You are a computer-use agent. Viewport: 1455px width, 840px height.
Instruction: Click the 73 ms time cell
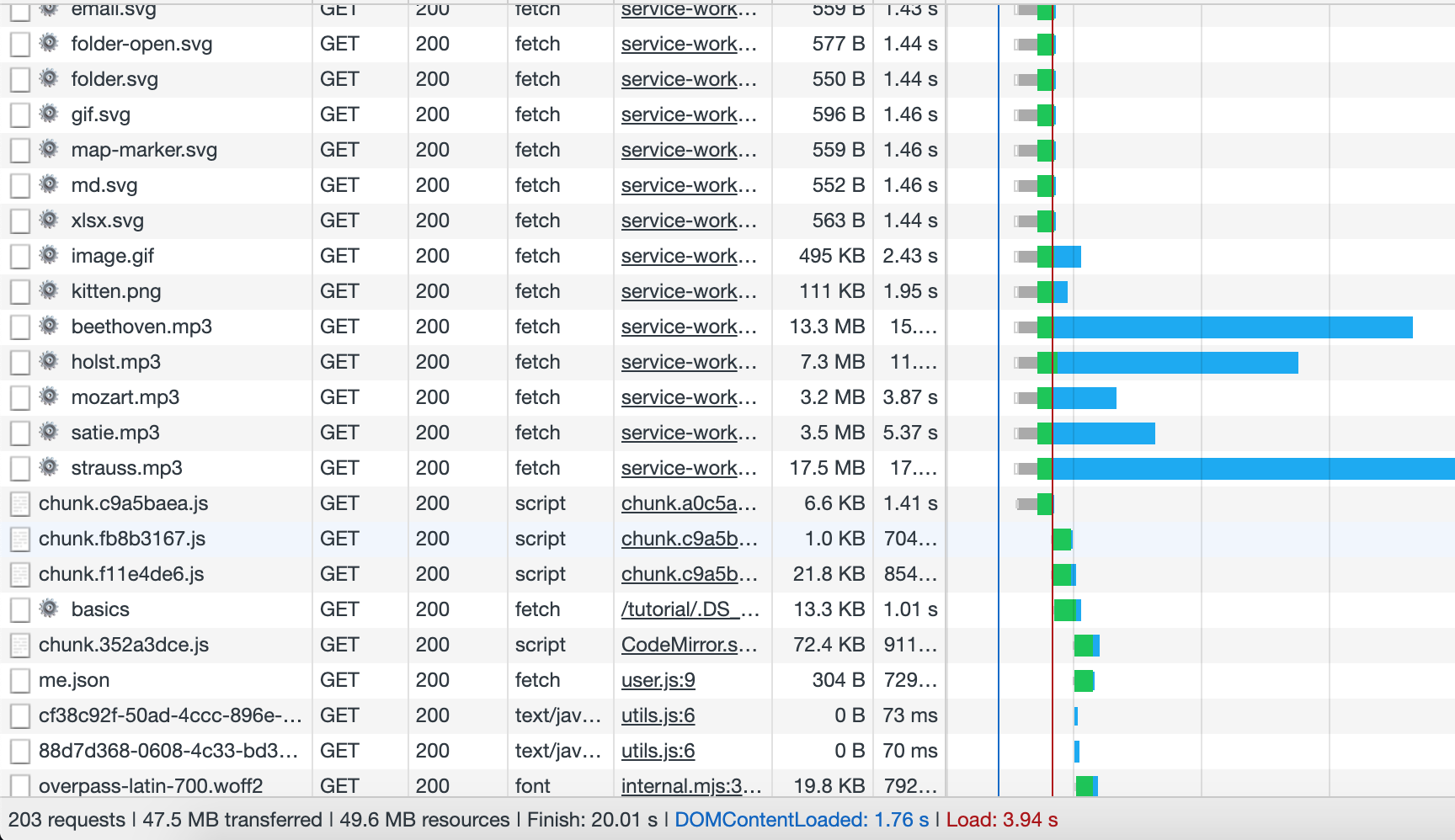[910, 715]
